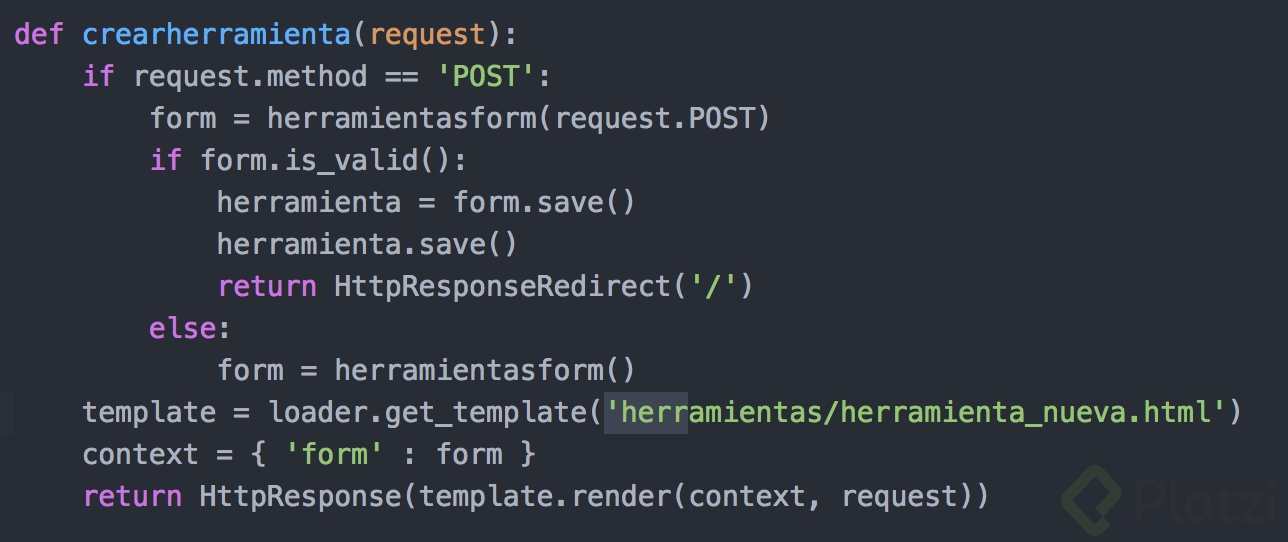Click the context variable assignment
This screenshot has width=1288, height=542.
tap(141, 454)
